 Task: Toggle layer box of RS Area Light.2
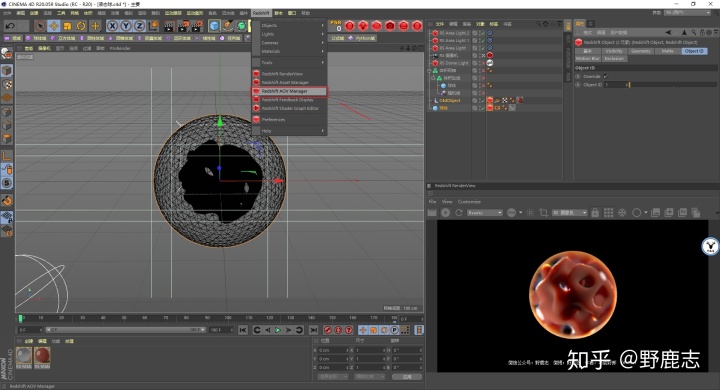click(475, 33)
